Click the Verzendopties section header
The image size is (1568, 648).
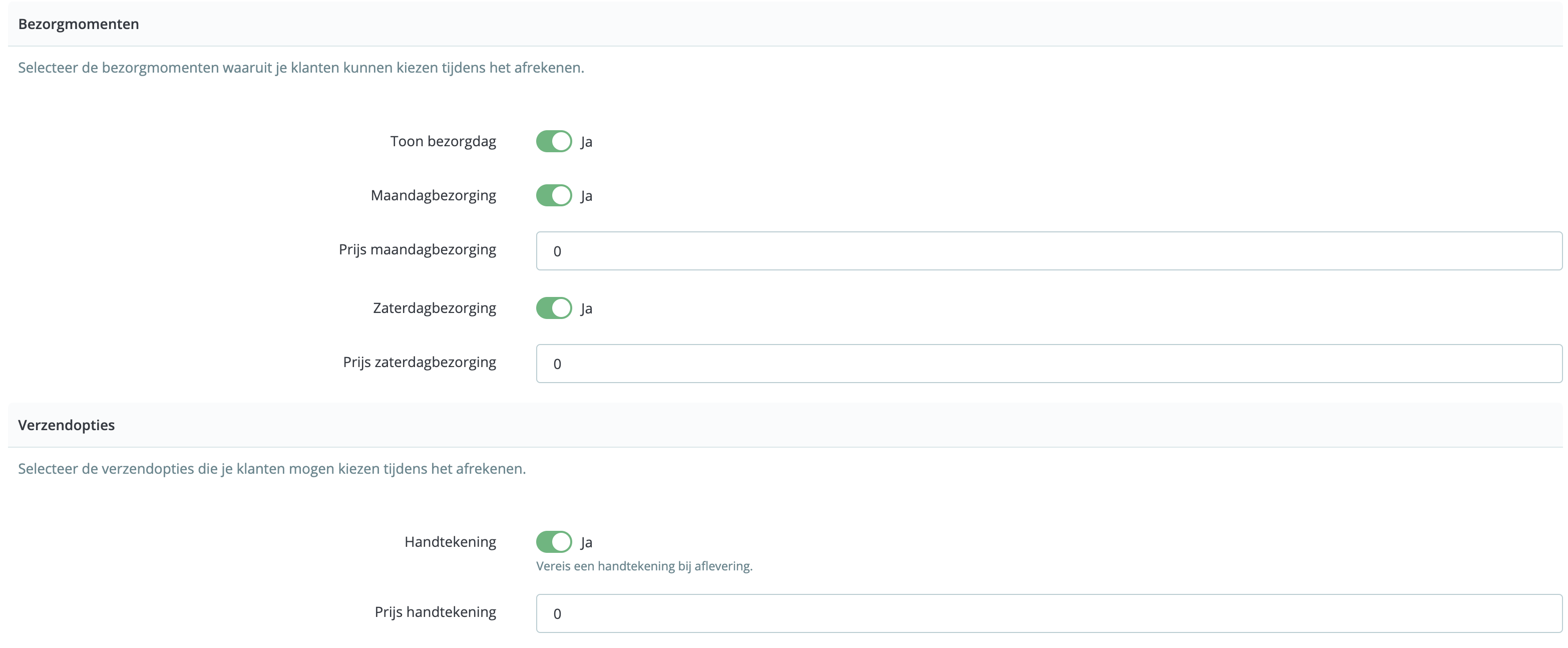pos(67,425)
